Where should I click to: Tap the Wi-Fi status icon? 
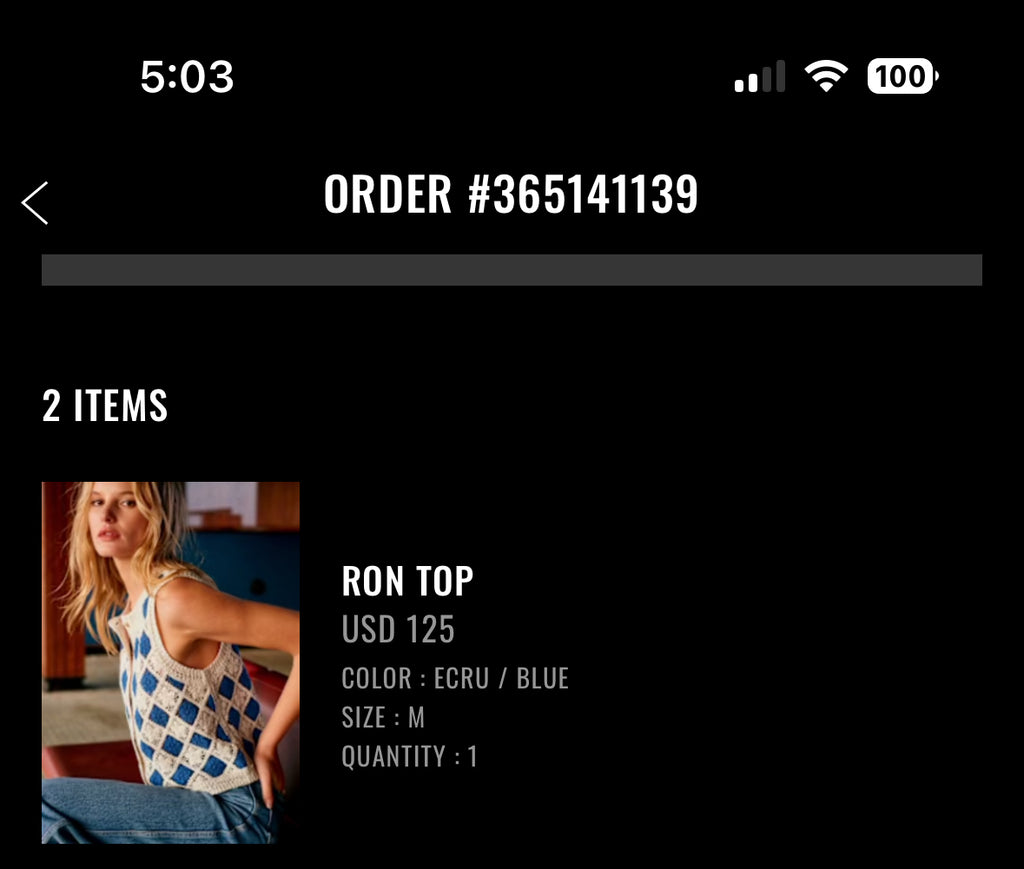(x=826, y=76)
